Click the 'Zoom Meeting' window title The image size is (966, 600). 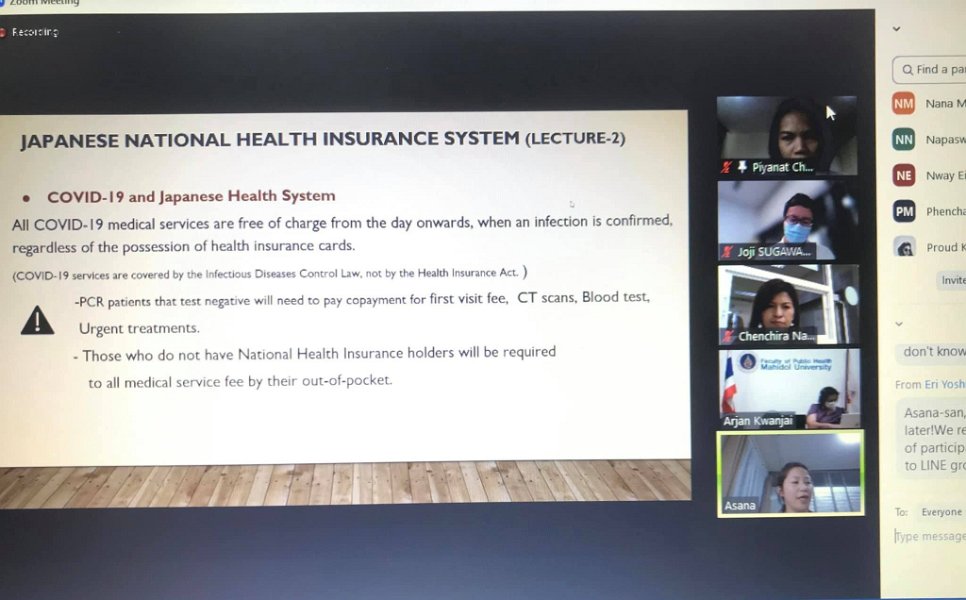point(44,2)
